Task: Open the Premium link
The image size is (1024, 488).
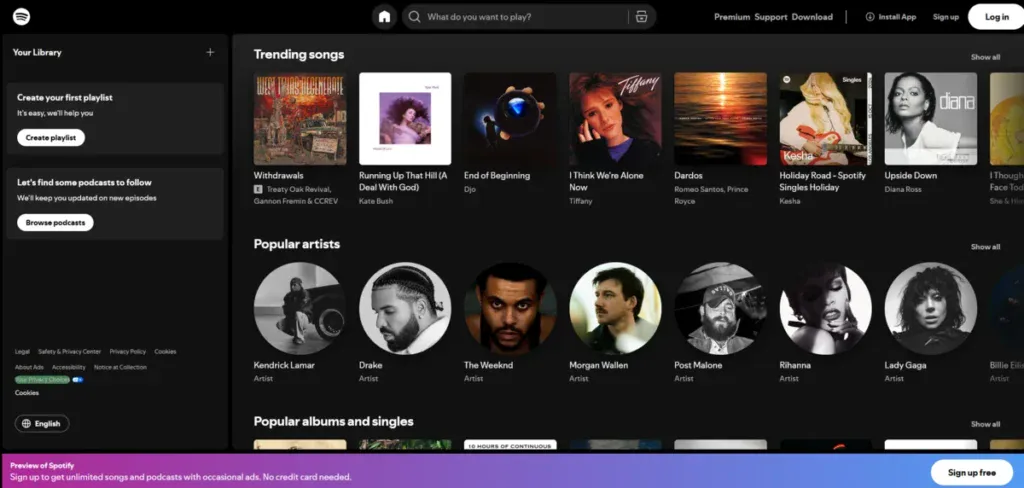Action: (x=731, y=17)
